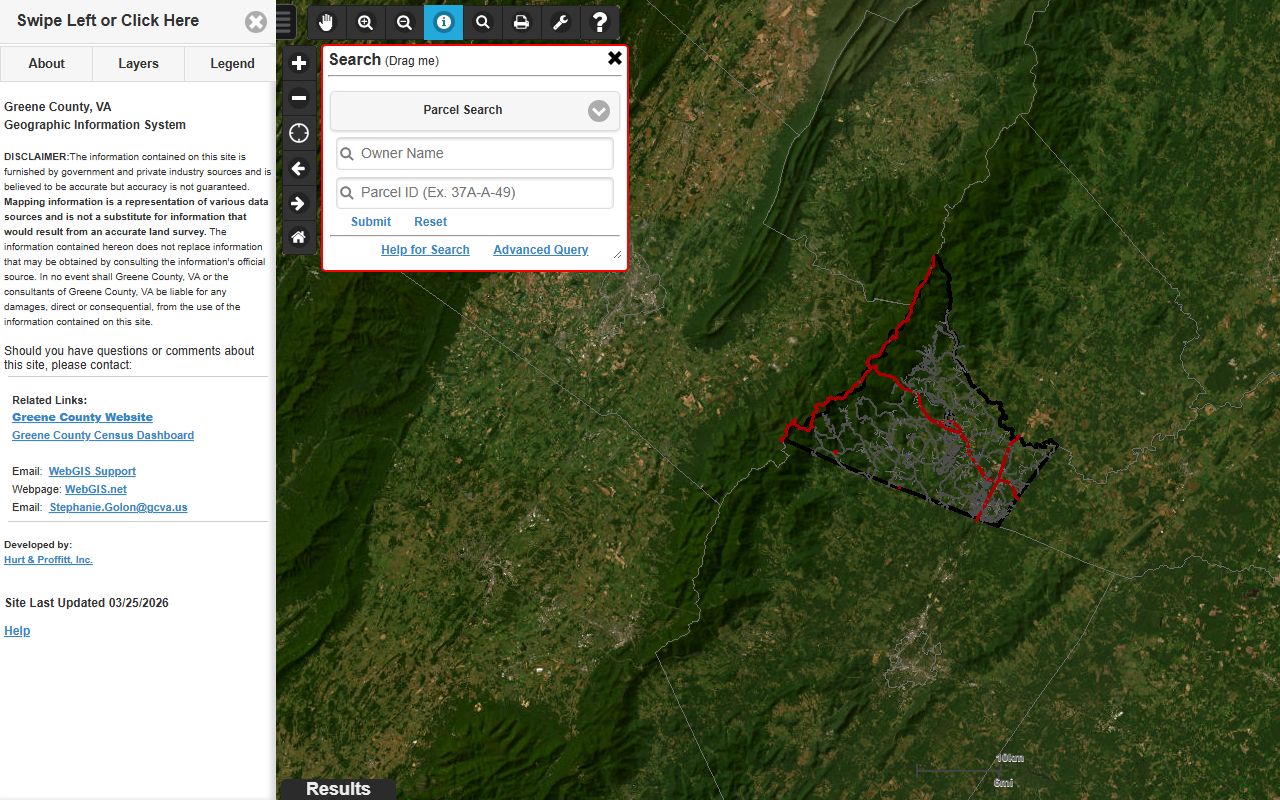Screen dimensions: 1280x800
Task: Activate the Zoom In magnifier tool
Action: pos(365,22)
